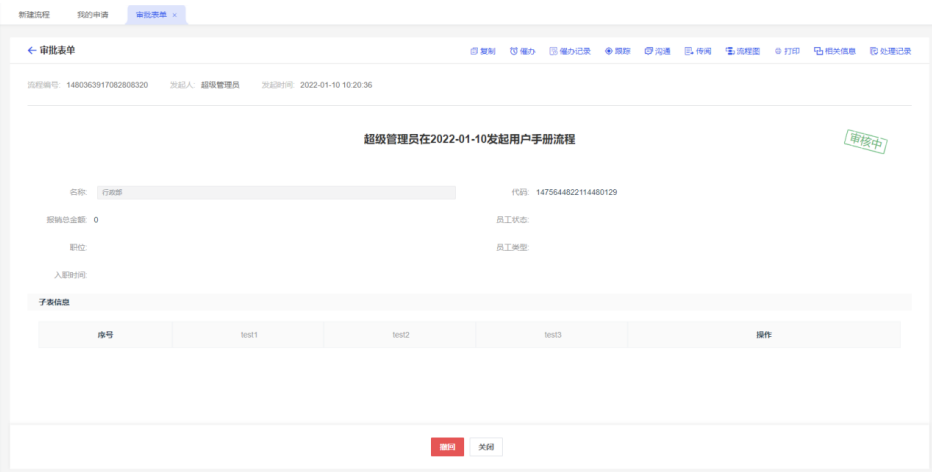Close the 审批表单 tab
This screenshot has height=472, width=932.
(175, 15)
